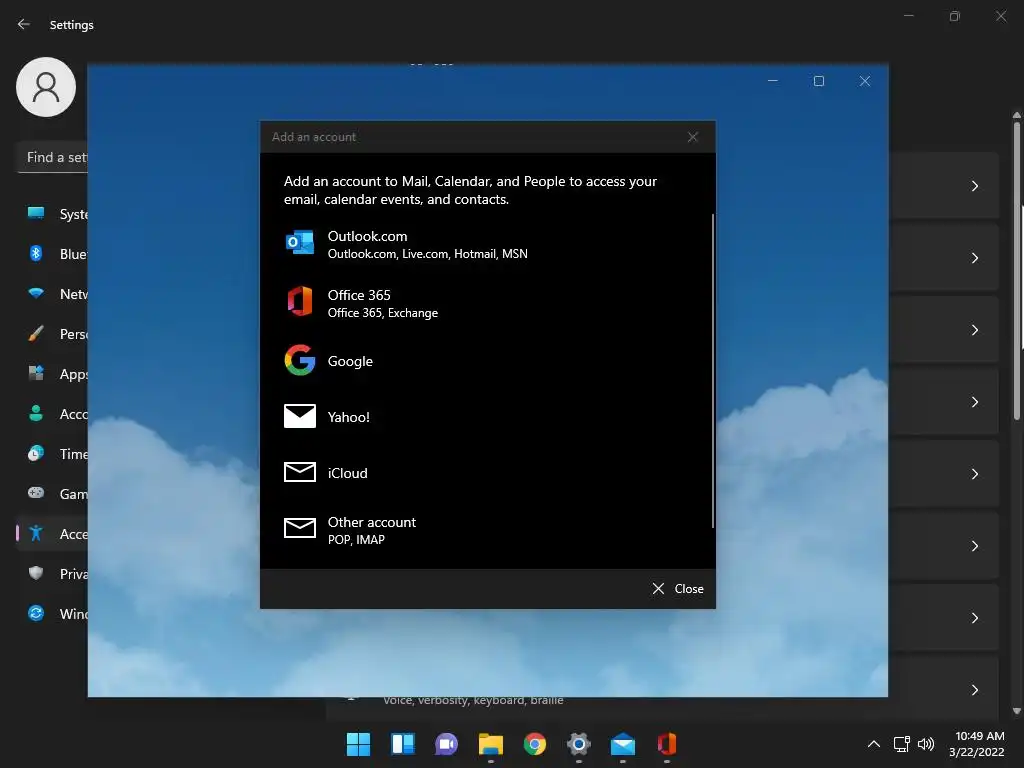Click Close button at dialog bottom

pos(678,589)
